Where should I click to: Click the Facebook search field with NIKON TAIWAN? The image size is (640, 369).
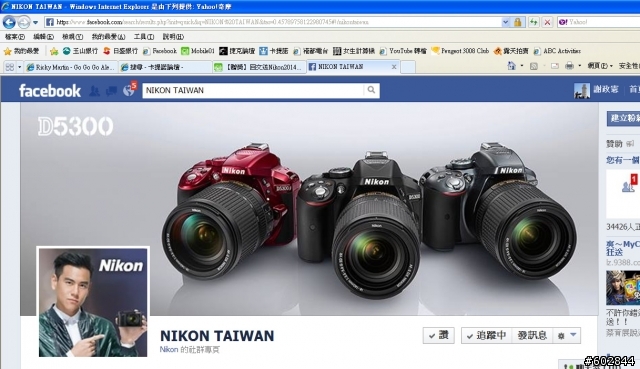coord(253,90)
